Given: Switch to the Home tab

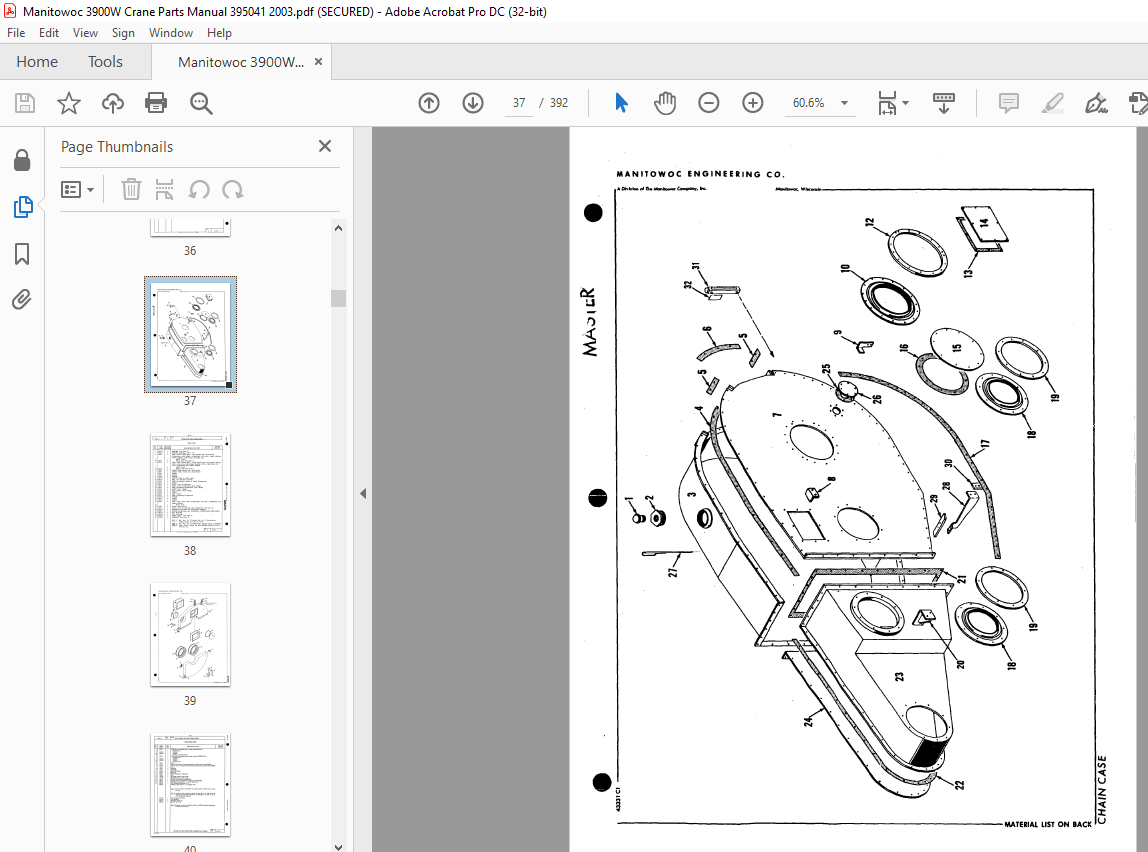Looking at the screenshot, I should tap(37, 61).
